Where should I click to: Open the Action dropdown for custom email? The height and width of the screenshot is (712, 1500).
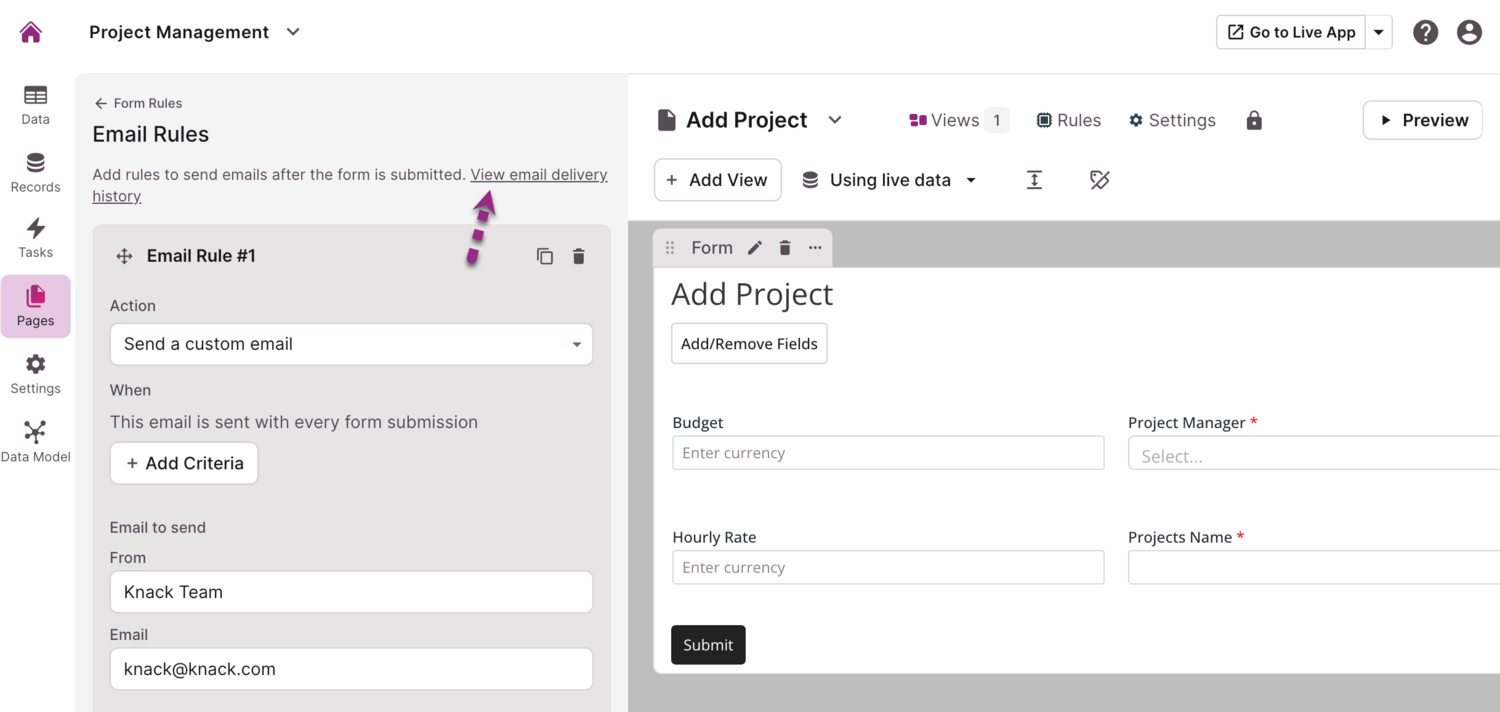(x=351, y=344)
